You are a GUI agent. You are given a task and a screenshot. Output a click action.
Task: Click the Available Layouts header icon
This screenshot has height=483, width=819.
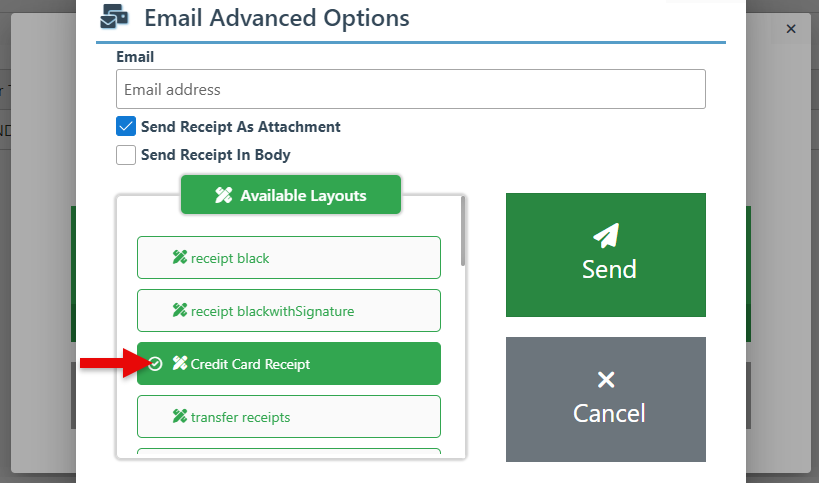224,196
